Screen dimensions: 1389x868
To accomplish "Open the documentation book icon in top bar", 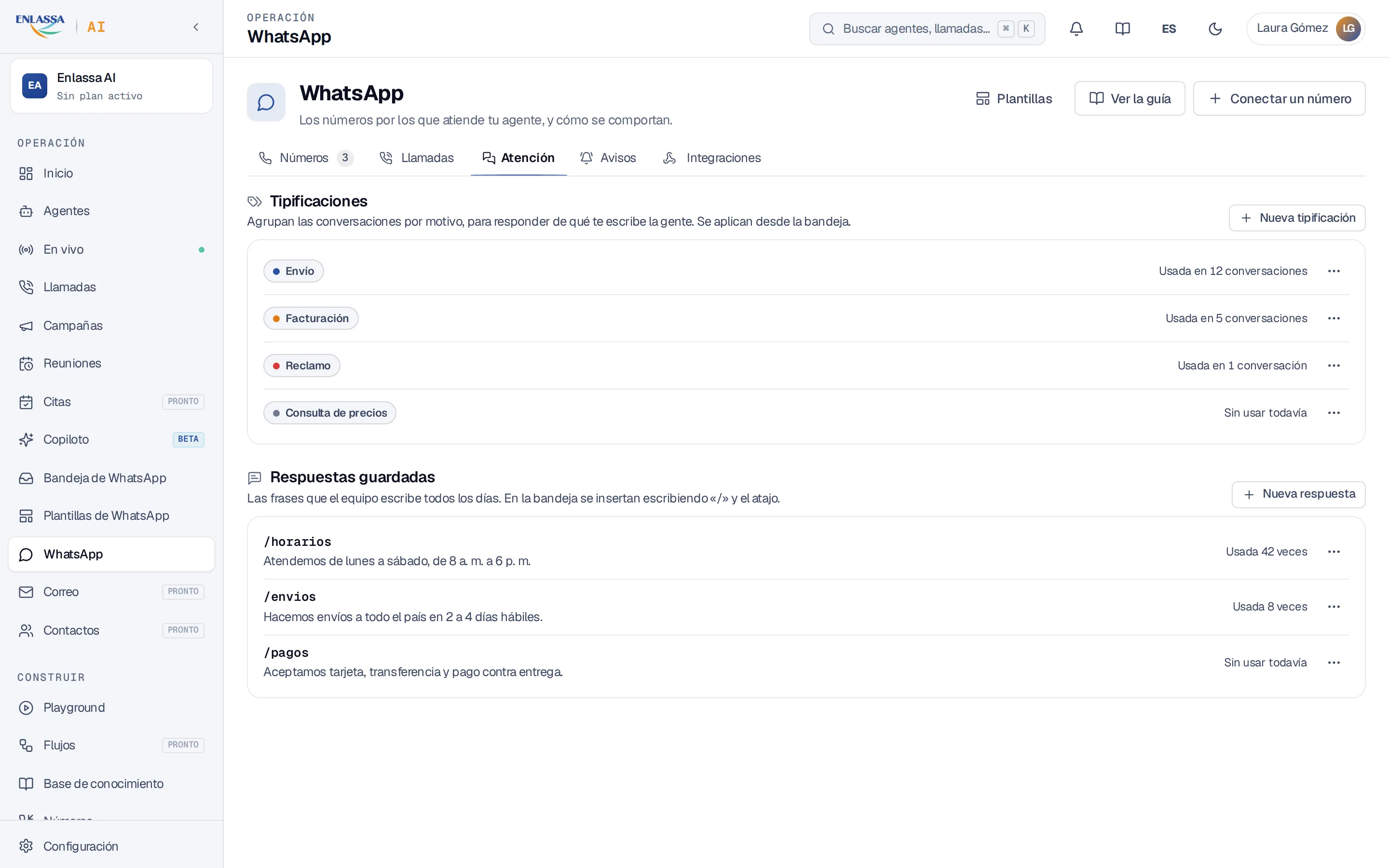I will pyautogui.click(x=1122, y=29).
